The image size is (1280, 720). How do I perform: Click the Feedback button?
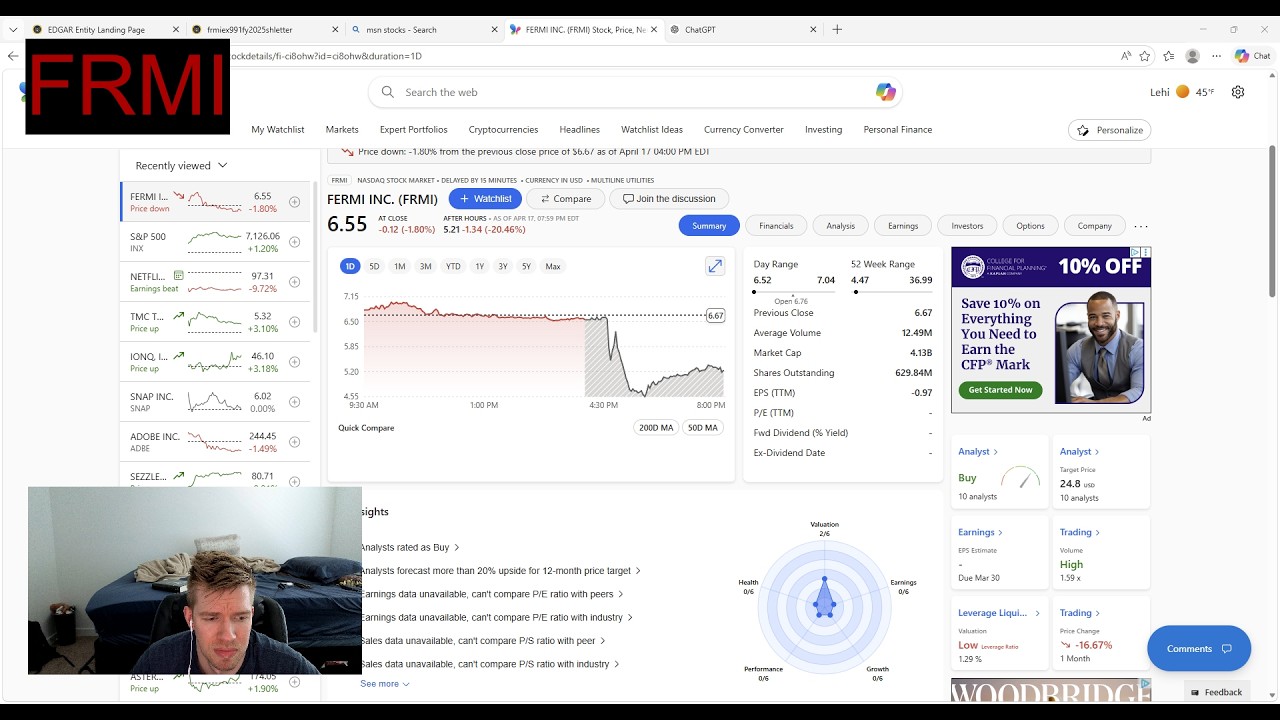click(x=1216, y=692)
